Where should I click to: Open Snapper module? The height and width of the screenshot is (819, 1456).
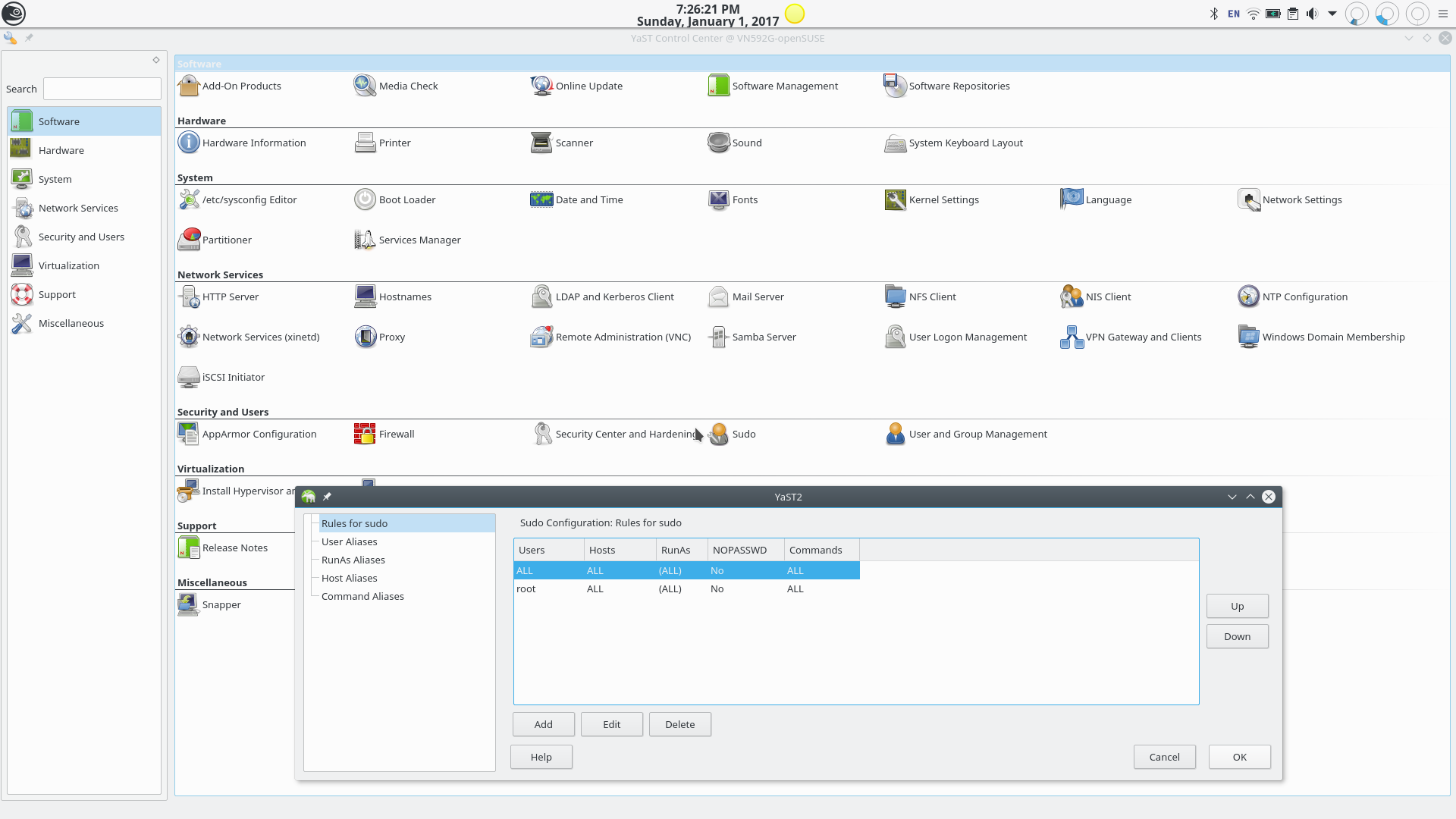coord(209,604)
